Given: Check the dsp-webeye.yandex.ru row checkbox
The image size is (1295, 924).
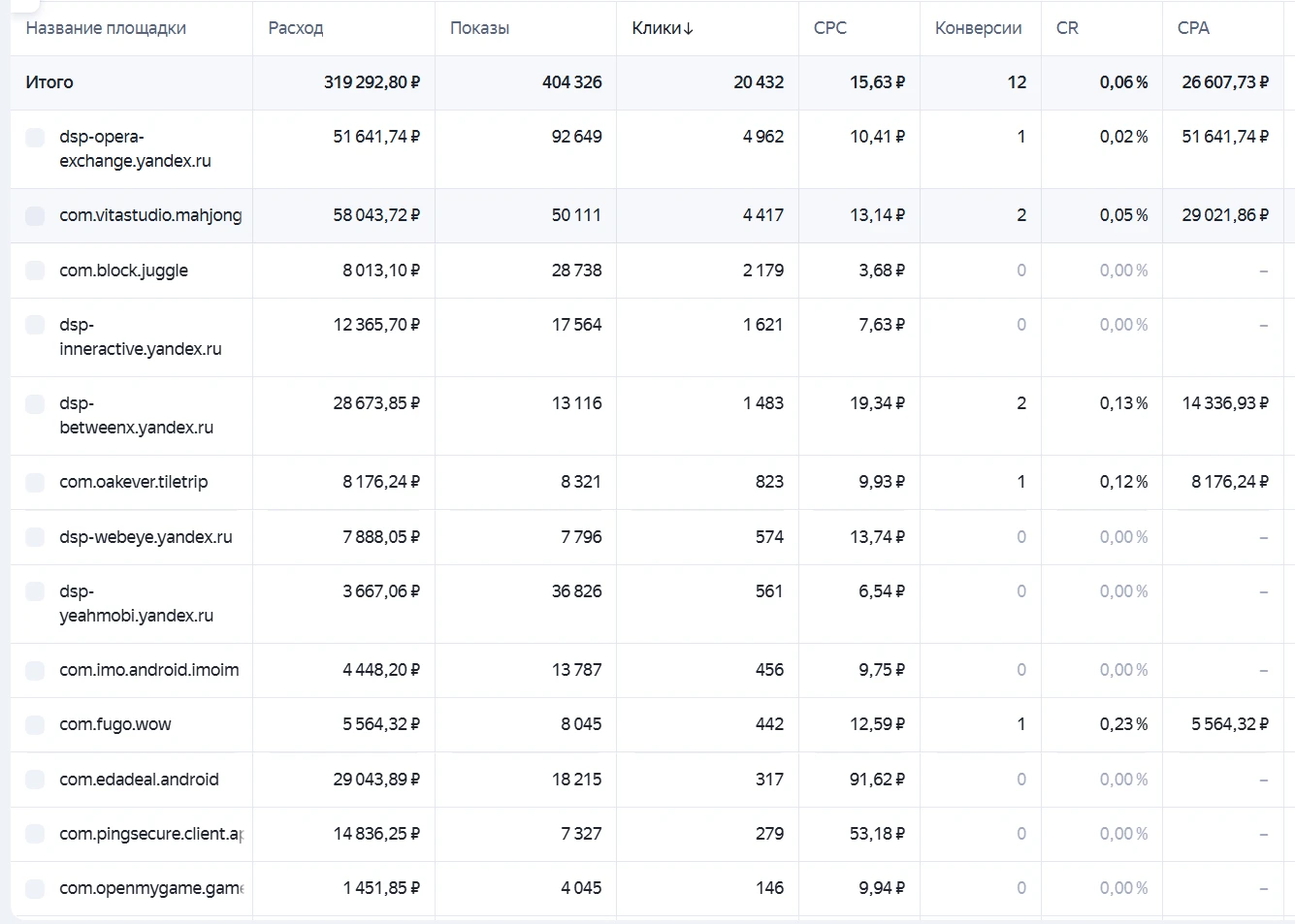Looking at the screenshot, I should 35,537.
